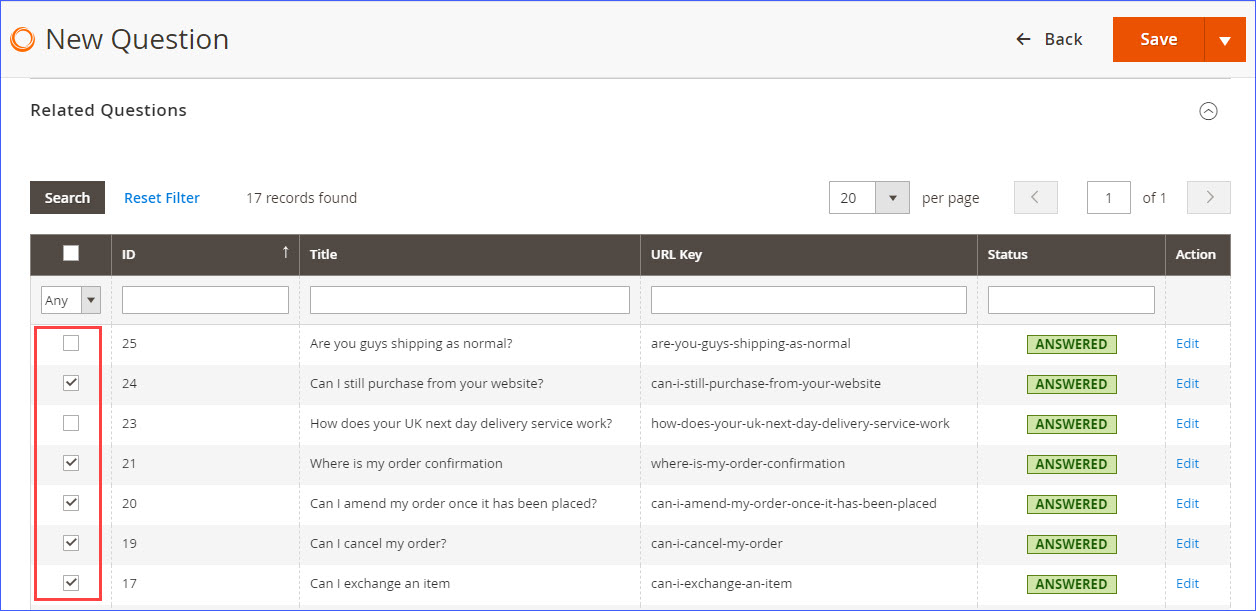
Task: Click the Title filter input field
Action: [x=469, y=299]
